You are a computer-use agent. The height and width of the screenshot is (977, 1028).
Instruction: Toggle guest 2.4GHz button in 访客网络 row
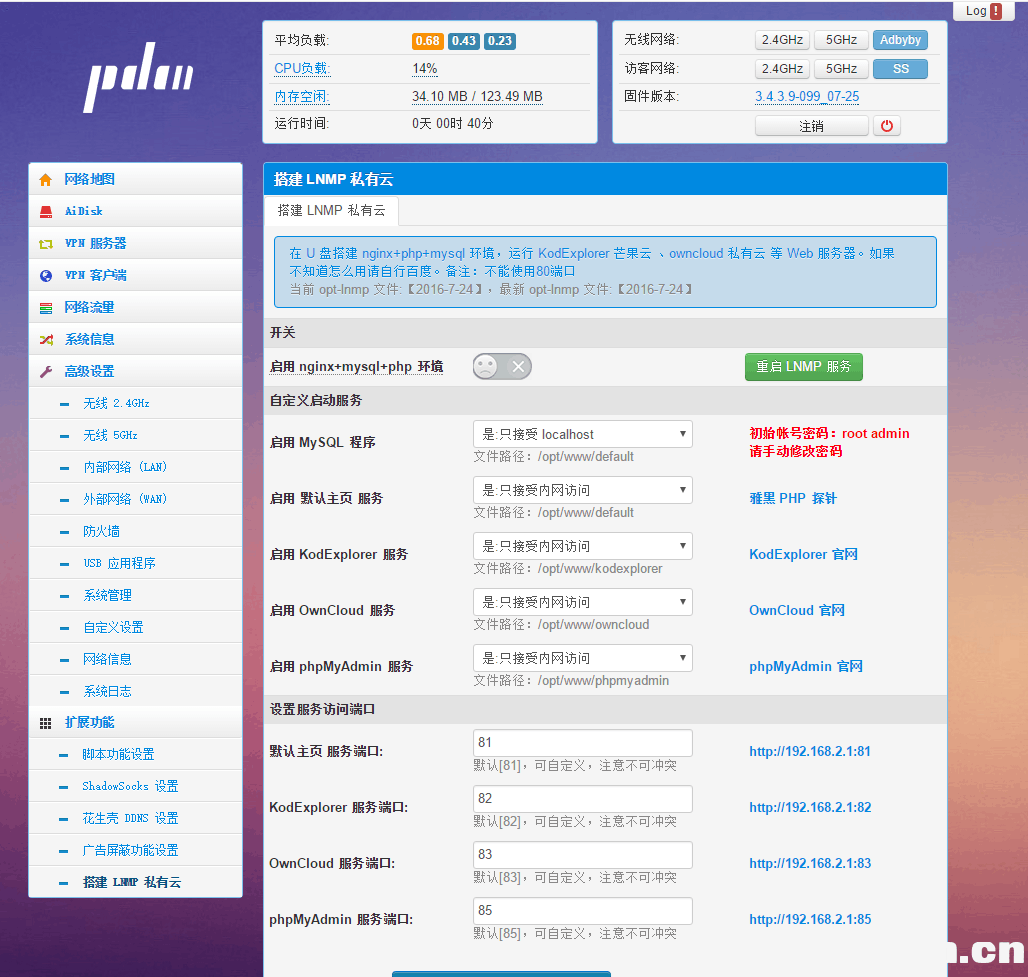[x=782, y=69]
